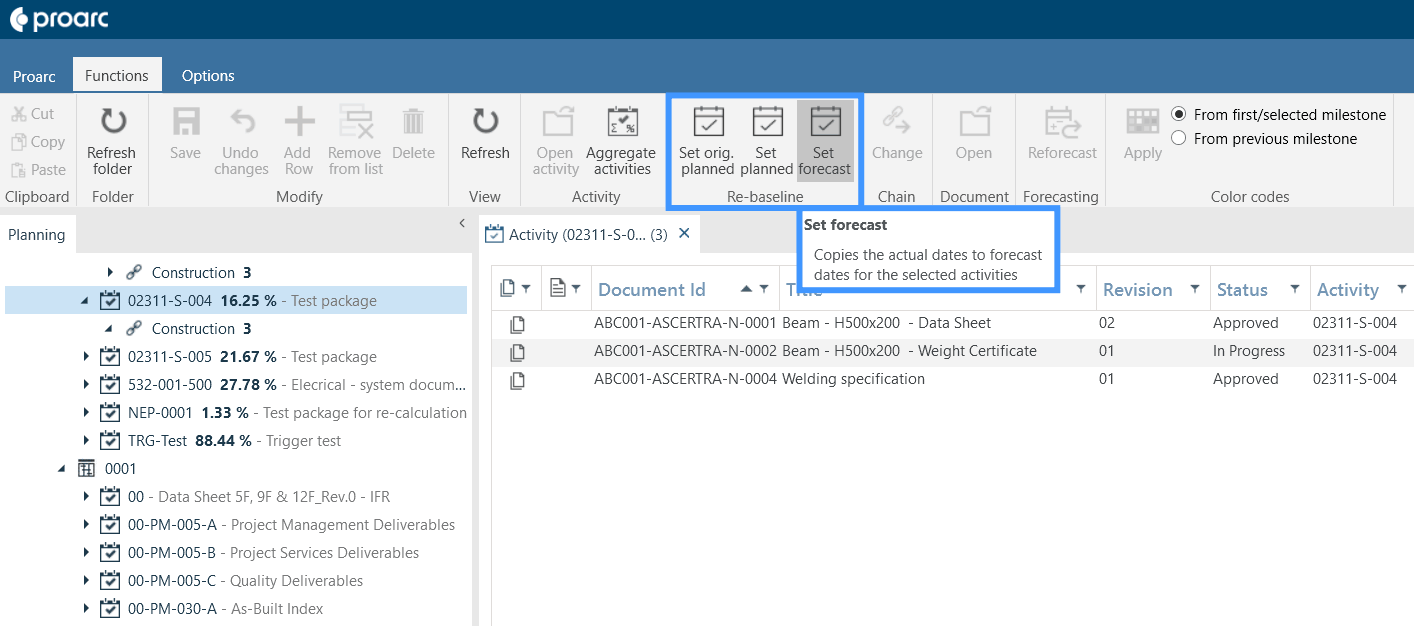Image resolution: width=1414 pixels, height=626 pixels.
Task: Click the Copy clipboard button
Action: point(37,142)
